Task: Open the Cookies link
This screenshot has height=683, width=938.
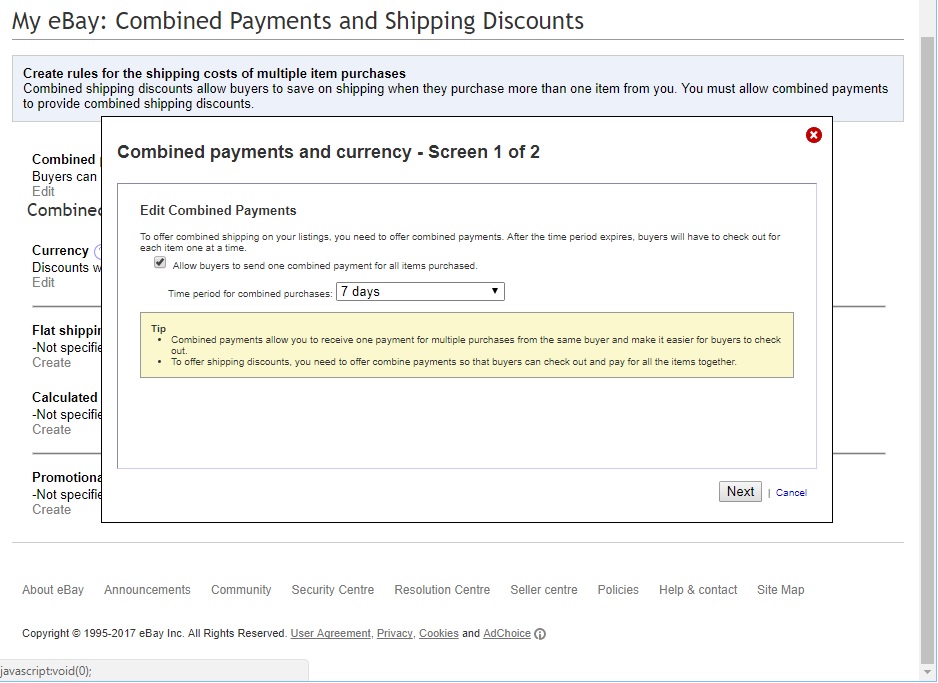Action: pos(438,633)
